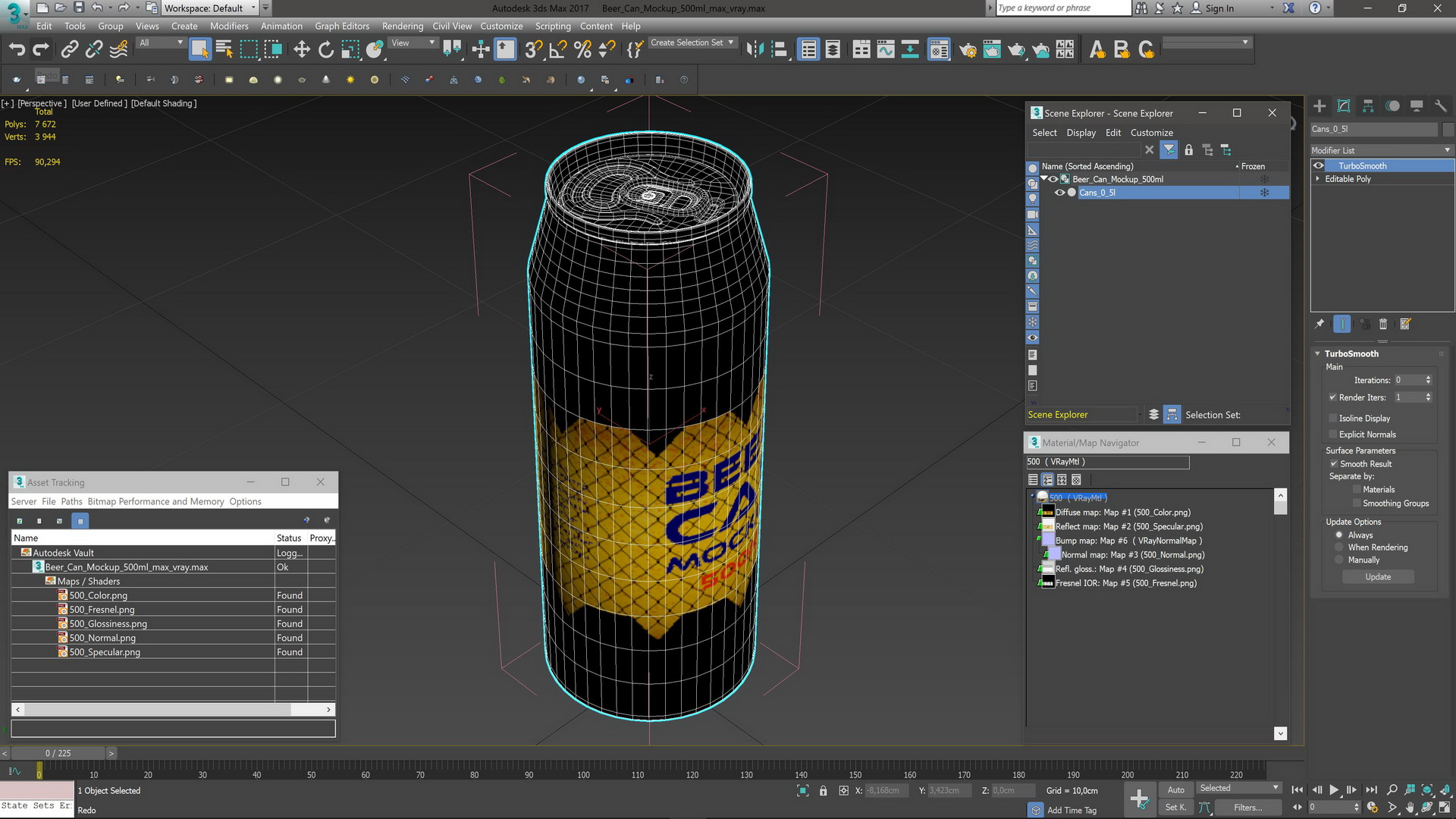Switch to the Create command panel tab
This screenshot has height=819, width=1456.
point(1319,106)
